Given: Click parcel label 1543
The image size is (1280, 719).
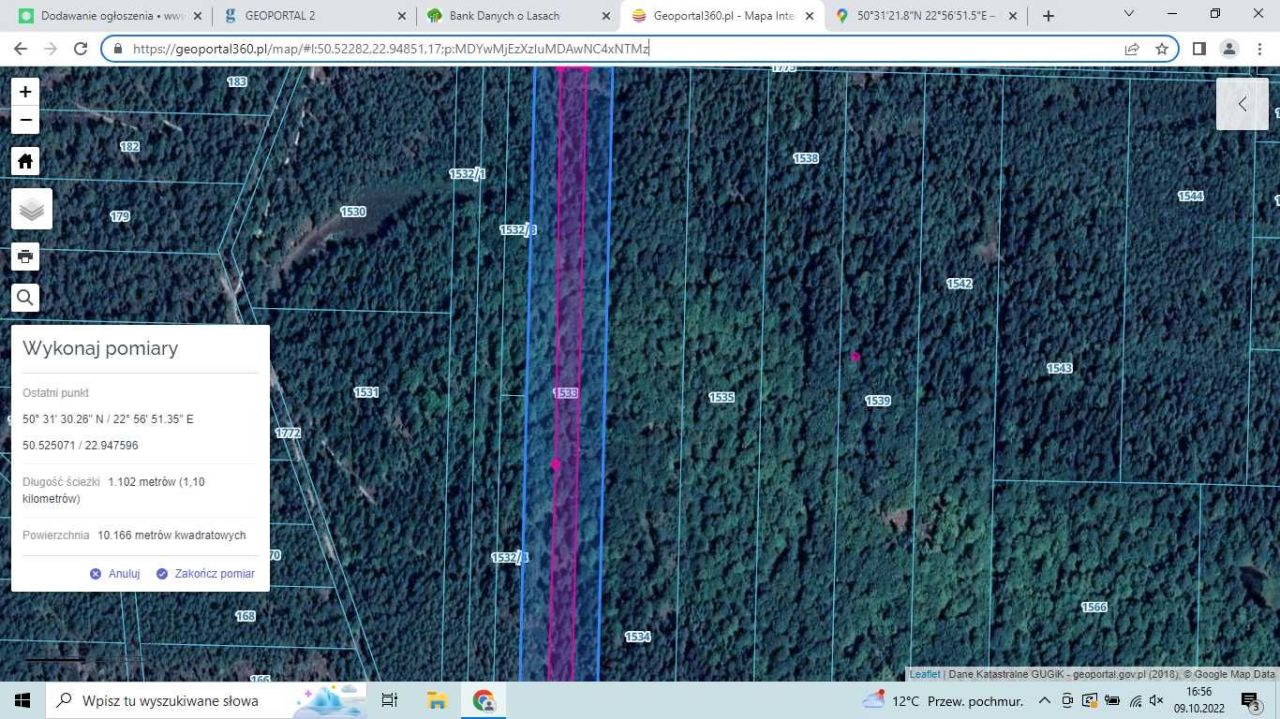Looking at the screenshot, I should [1060, 368].
